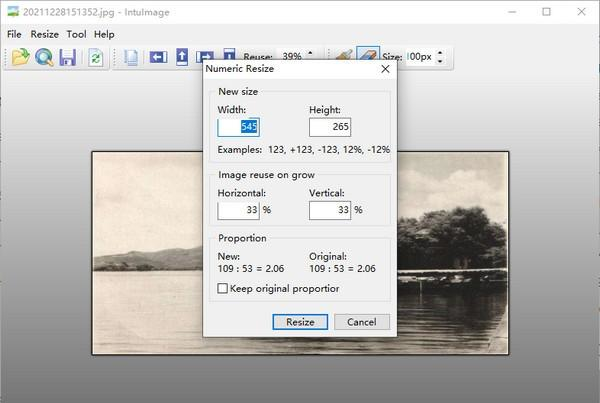Click the green arrows reload icon
The width and height of the screenshot is (600, 403).
coord(96,58)
